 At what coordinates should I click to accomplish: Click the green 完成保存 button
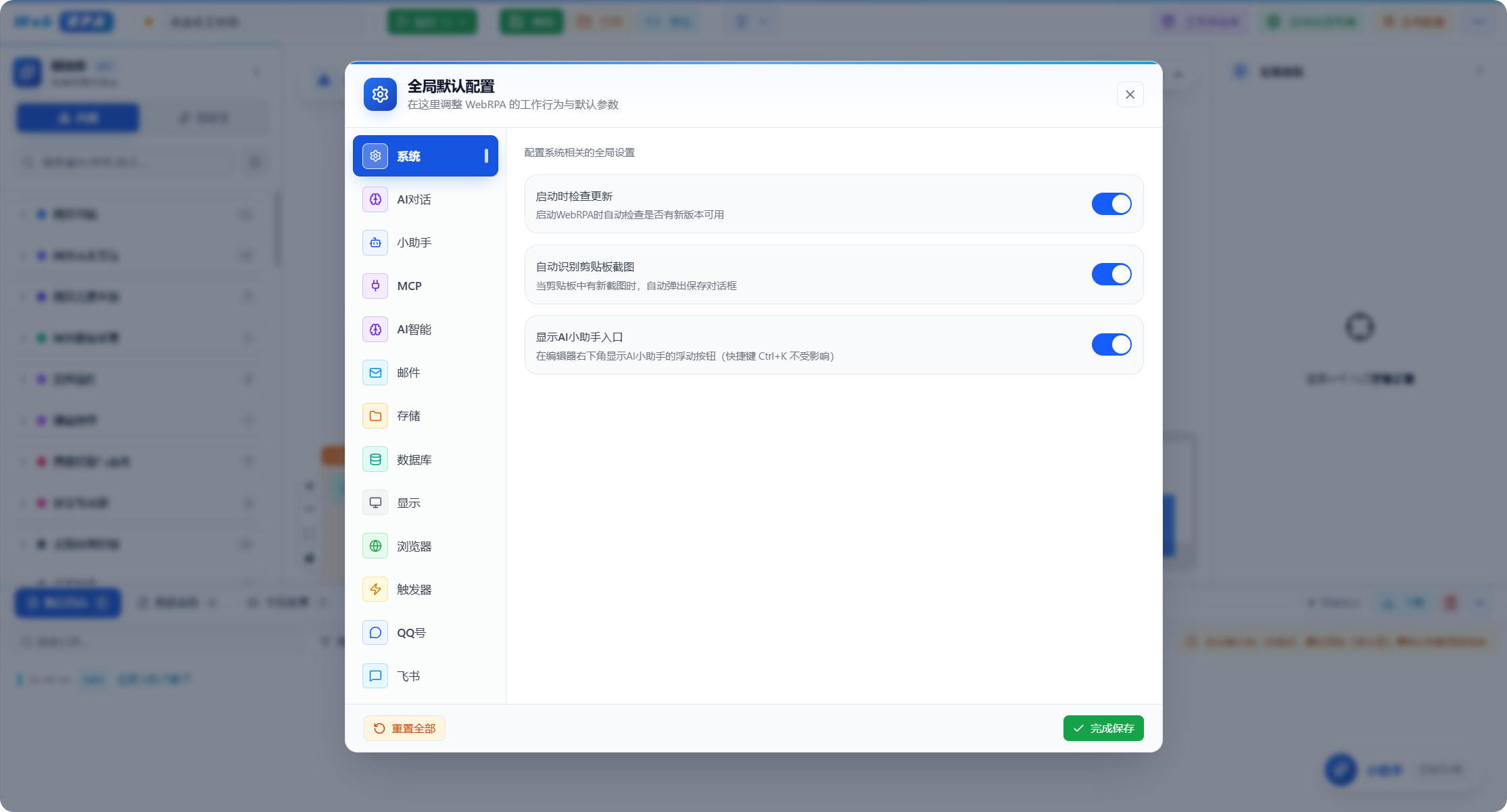(1103, 728)
